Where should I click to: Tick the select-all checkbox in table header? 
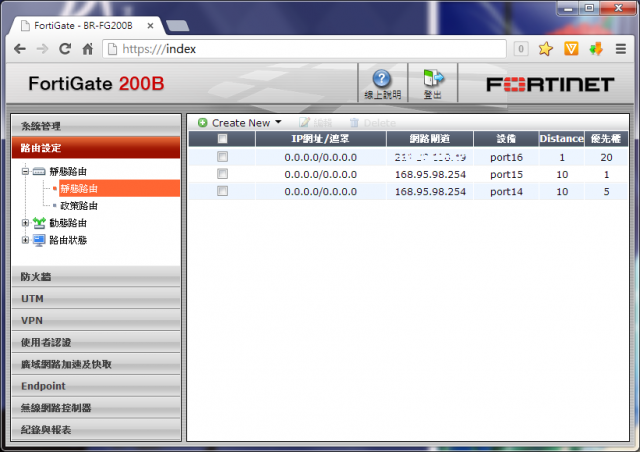[222, 139]
